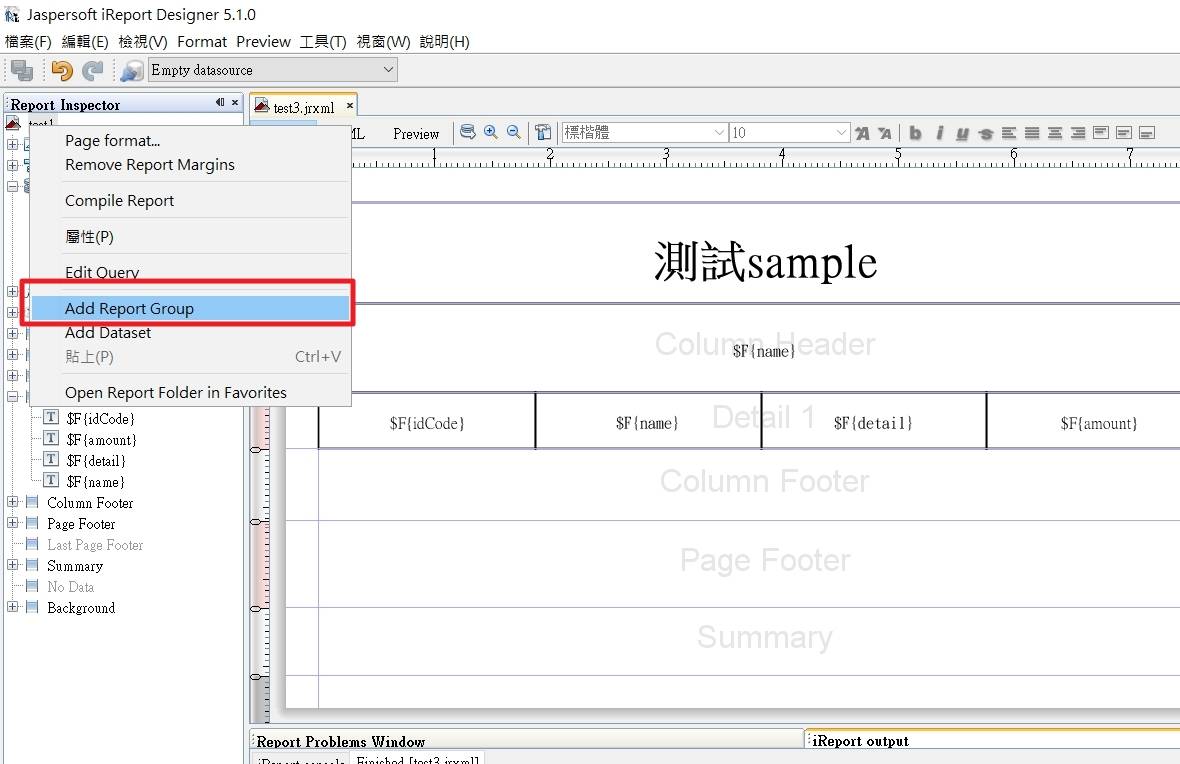Open the 編輯(E) menu
This screenshot has width=1180, height=764.
pyautogui.click(x=85, y=42)
